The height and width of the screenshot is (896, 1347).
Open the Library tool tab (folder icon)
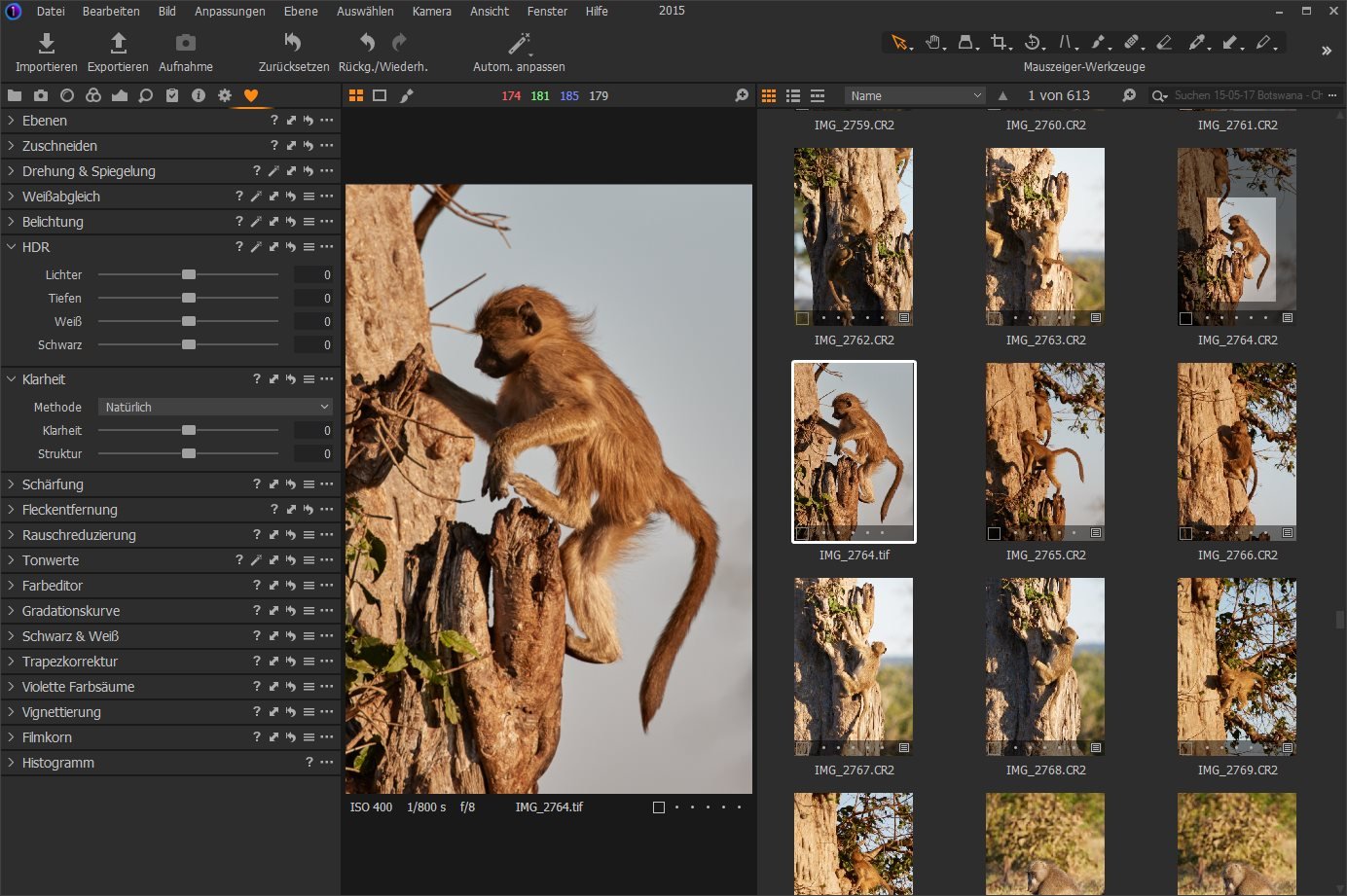[15, 95]
